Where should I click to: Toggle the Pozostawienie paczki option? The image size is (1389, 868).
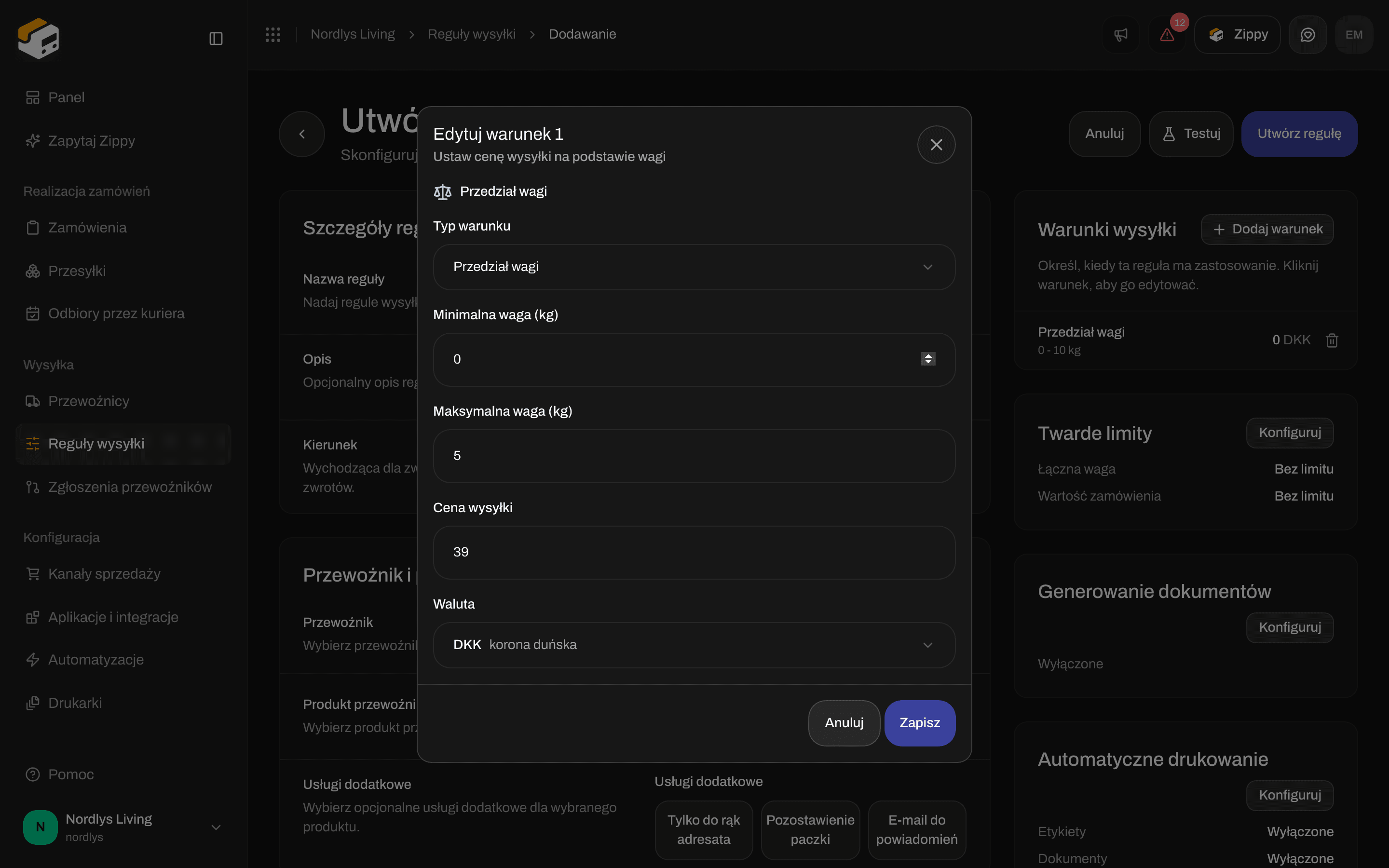click(810, 830)
